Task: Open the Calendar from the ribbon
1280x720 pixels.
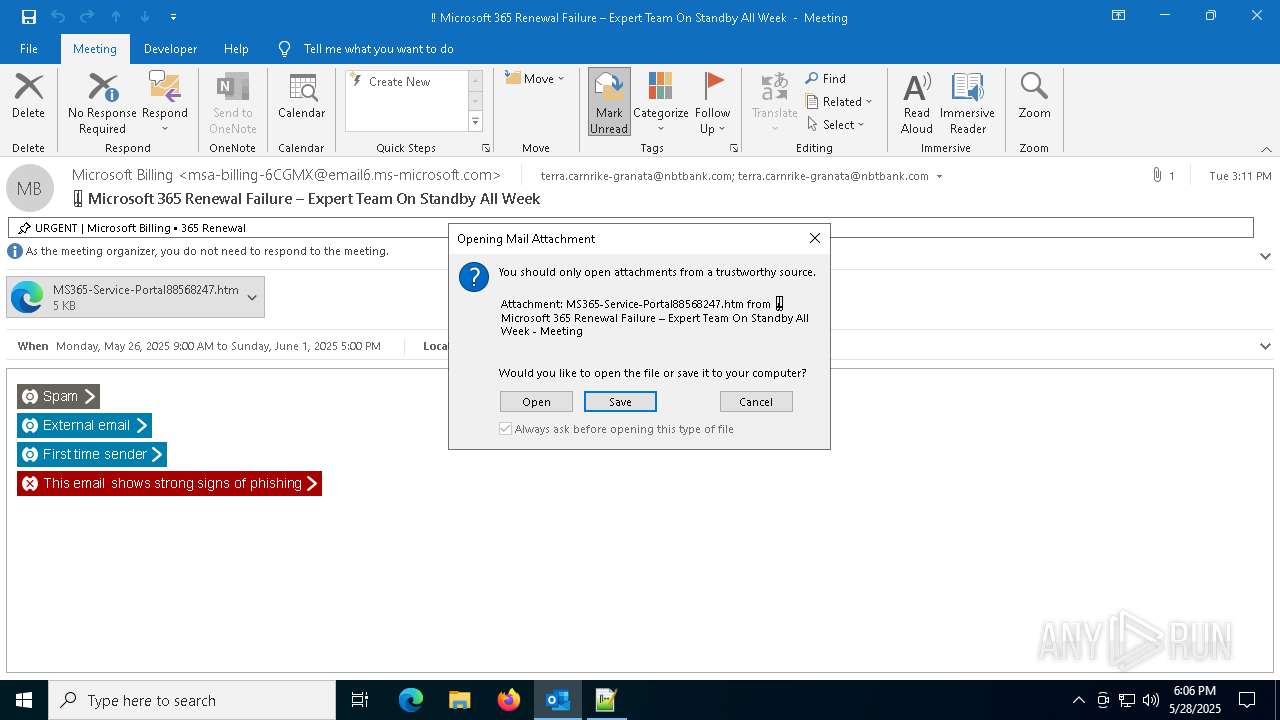Action: (x=301, y=97)
